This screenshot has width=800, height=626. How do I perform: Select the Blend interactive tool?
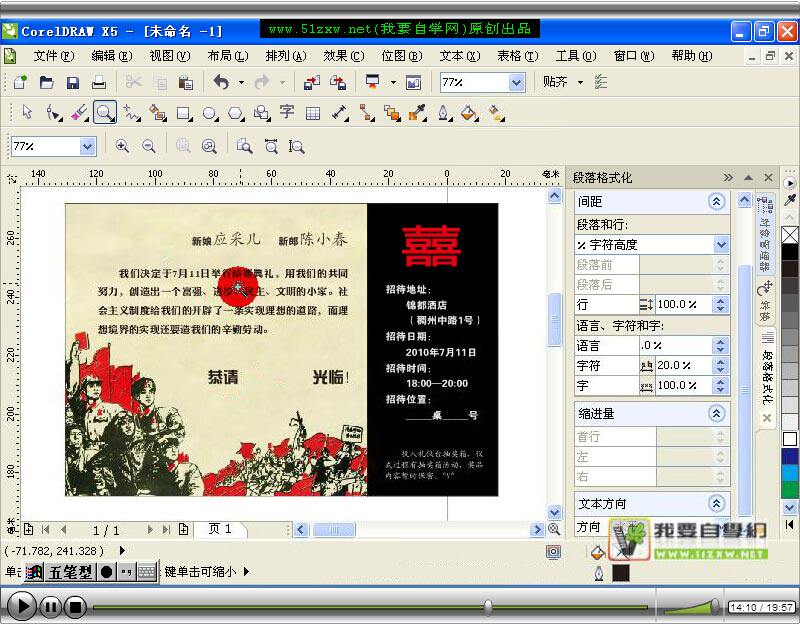tap(392, 112)
